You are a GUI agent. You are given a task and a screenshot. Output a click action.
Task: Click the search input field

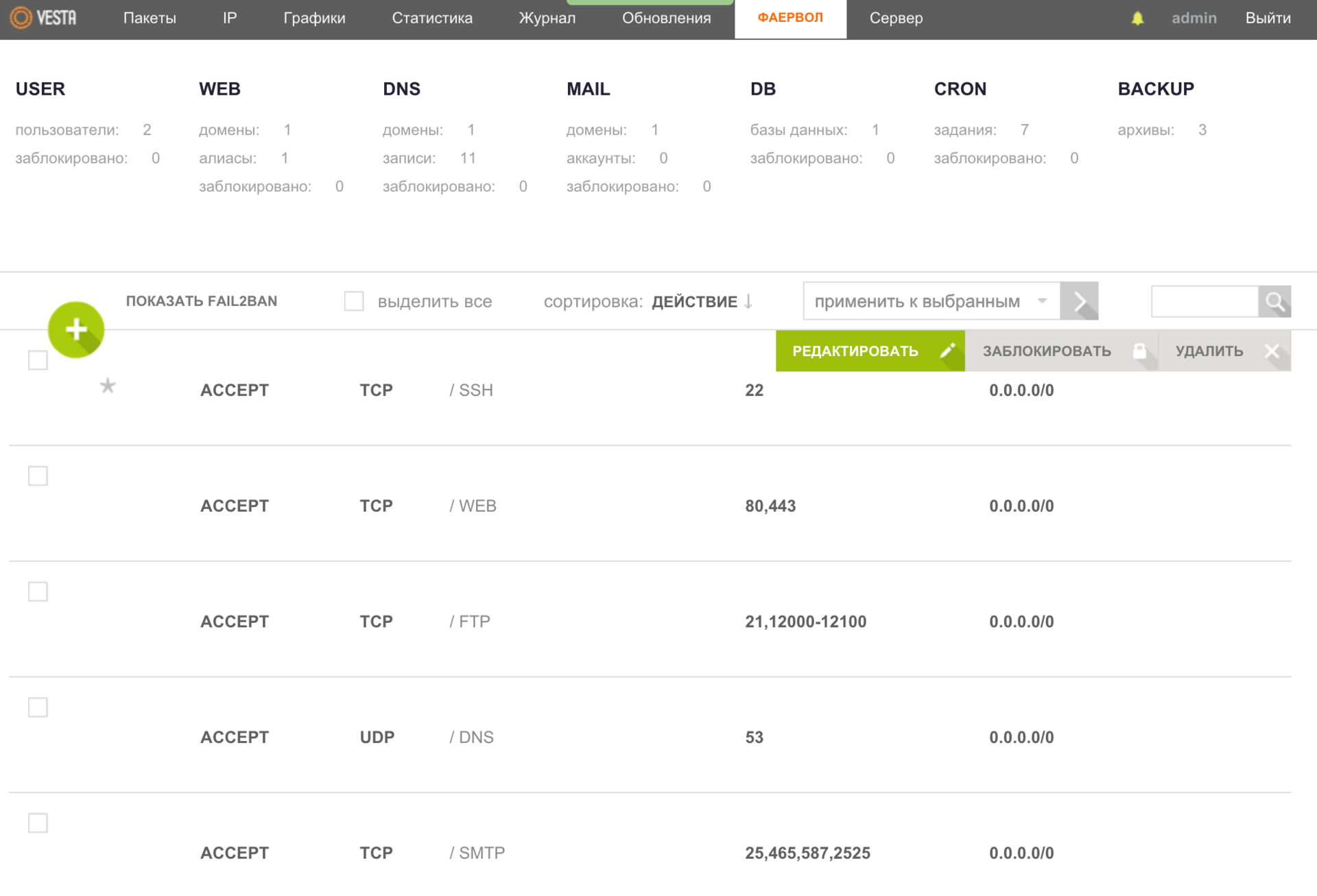tap(1205, 302)
